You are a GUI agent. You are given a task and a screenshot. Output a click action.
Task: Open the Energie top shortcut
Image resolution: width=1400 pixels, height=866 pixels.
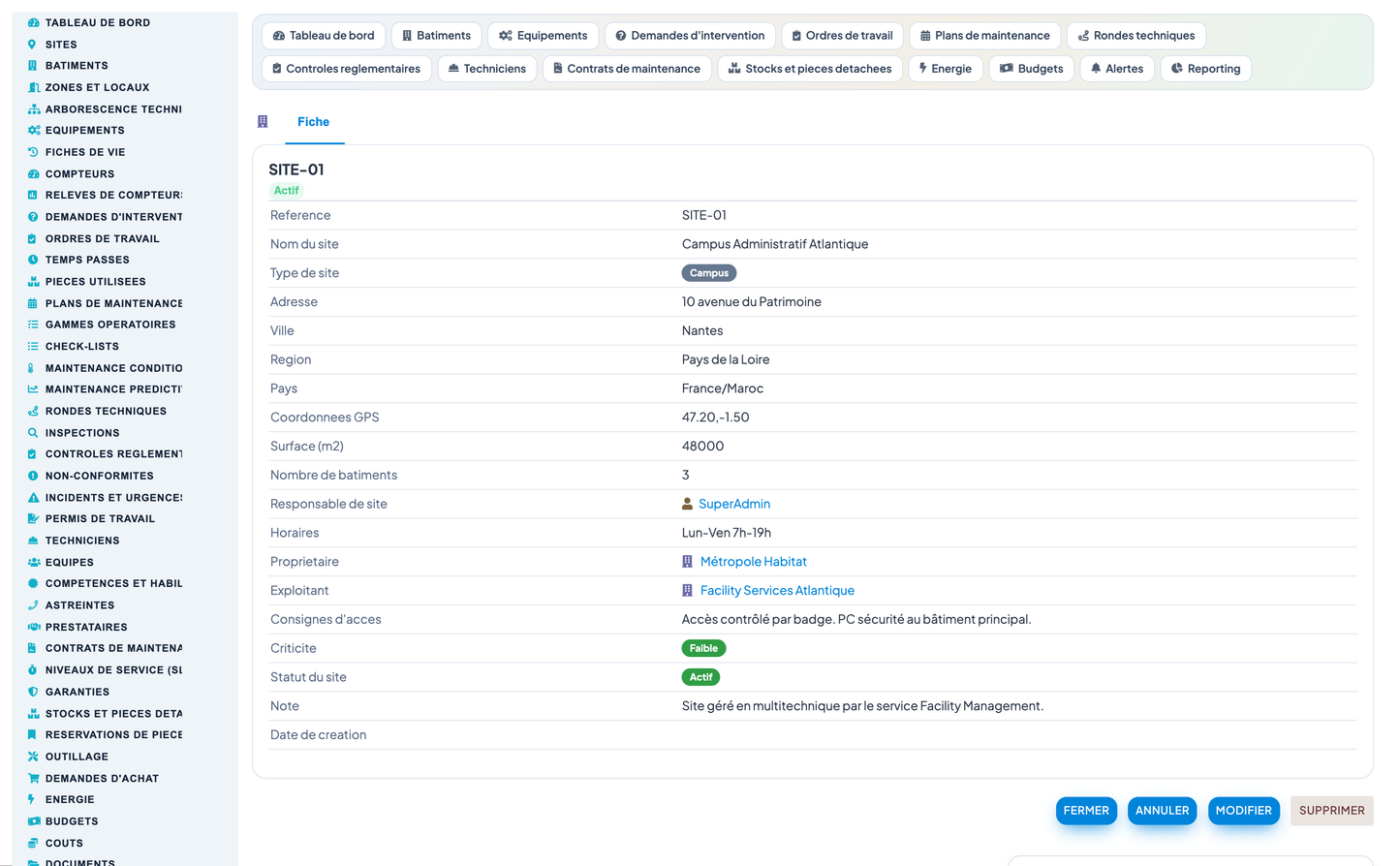click(x=946, y=69)
